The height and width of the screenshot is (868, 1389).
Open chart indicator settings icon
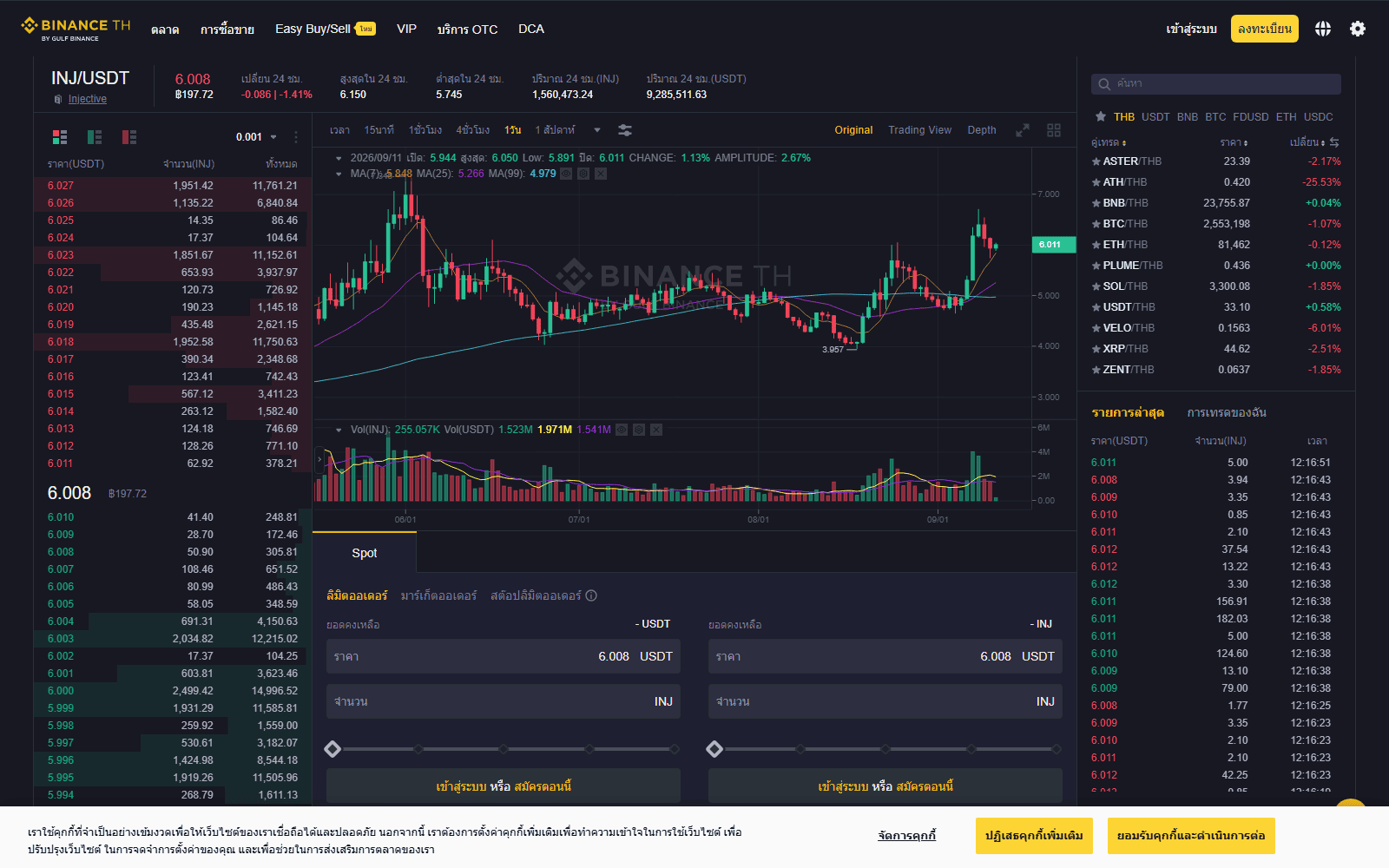click(x=625, y=130)
